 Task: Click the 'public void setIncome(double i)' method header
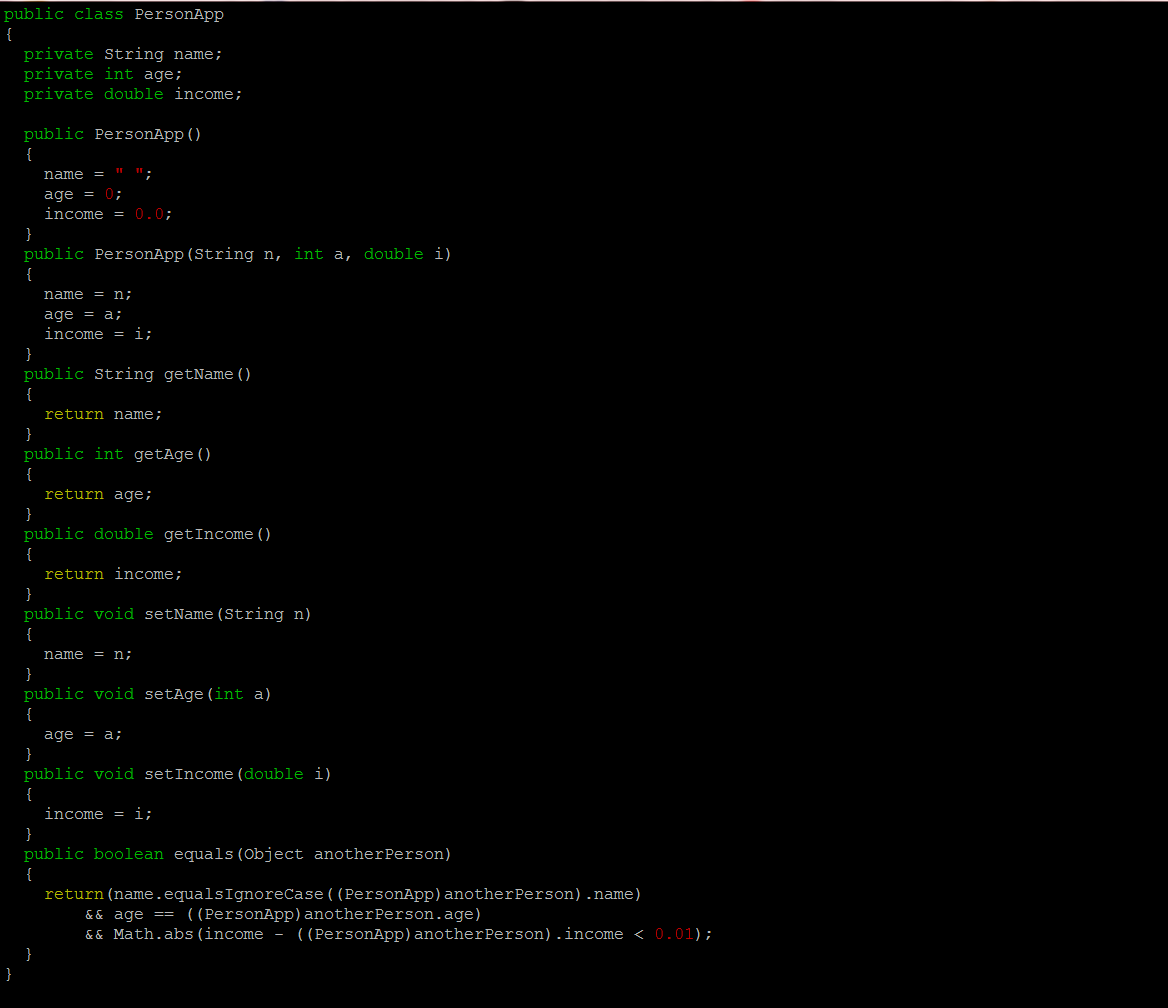pyautogui.click(x=177, y=774)
